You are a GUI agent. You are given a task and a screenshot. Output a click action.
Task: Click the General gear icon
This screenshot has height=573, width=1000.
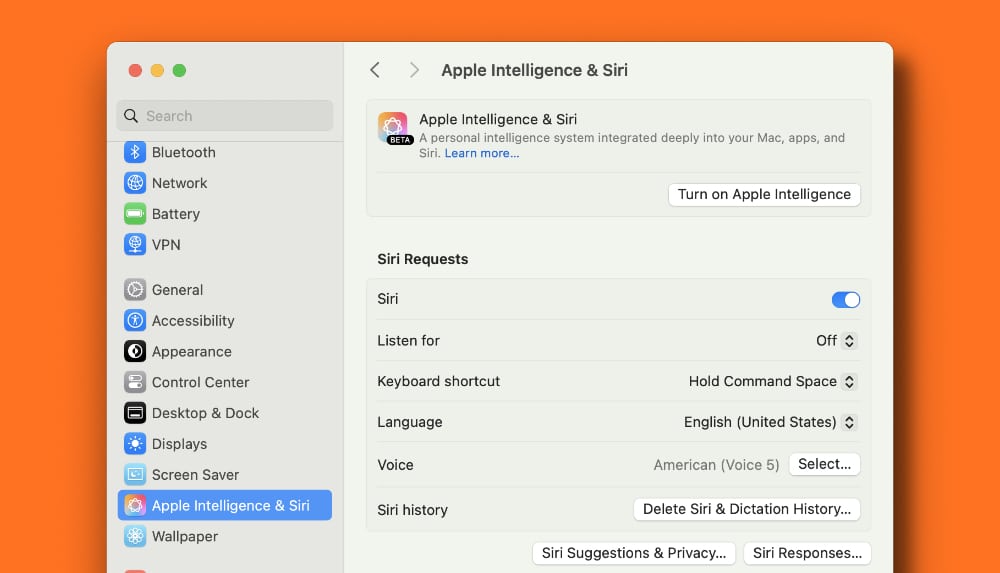(135, 290)
